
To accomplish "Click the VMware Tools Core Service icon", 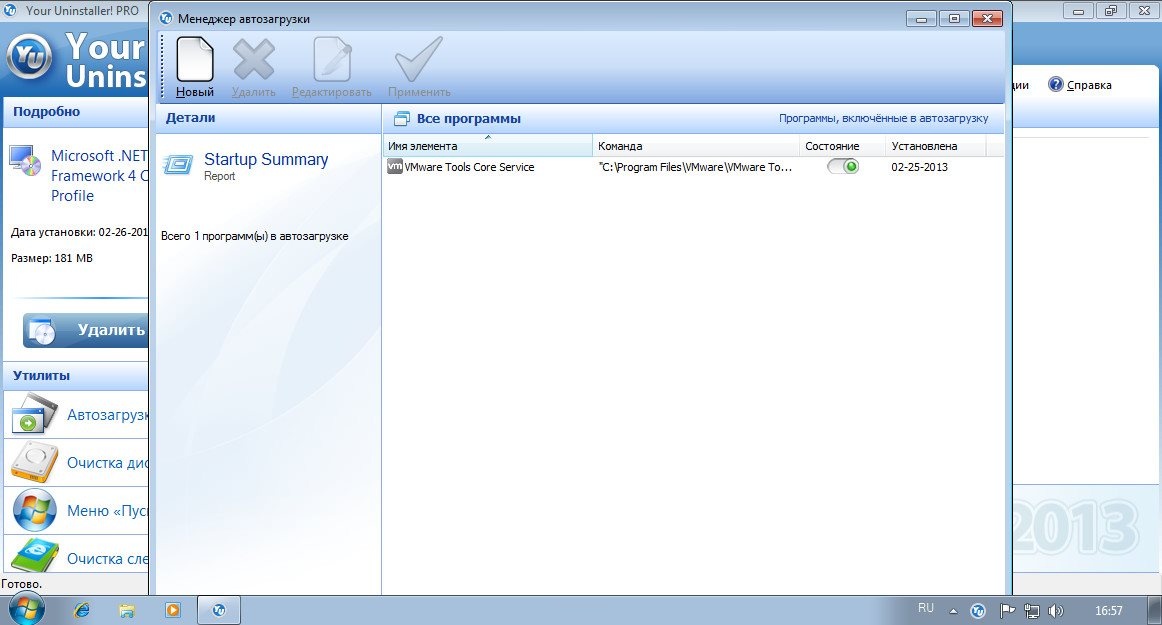I will point(395,167).
